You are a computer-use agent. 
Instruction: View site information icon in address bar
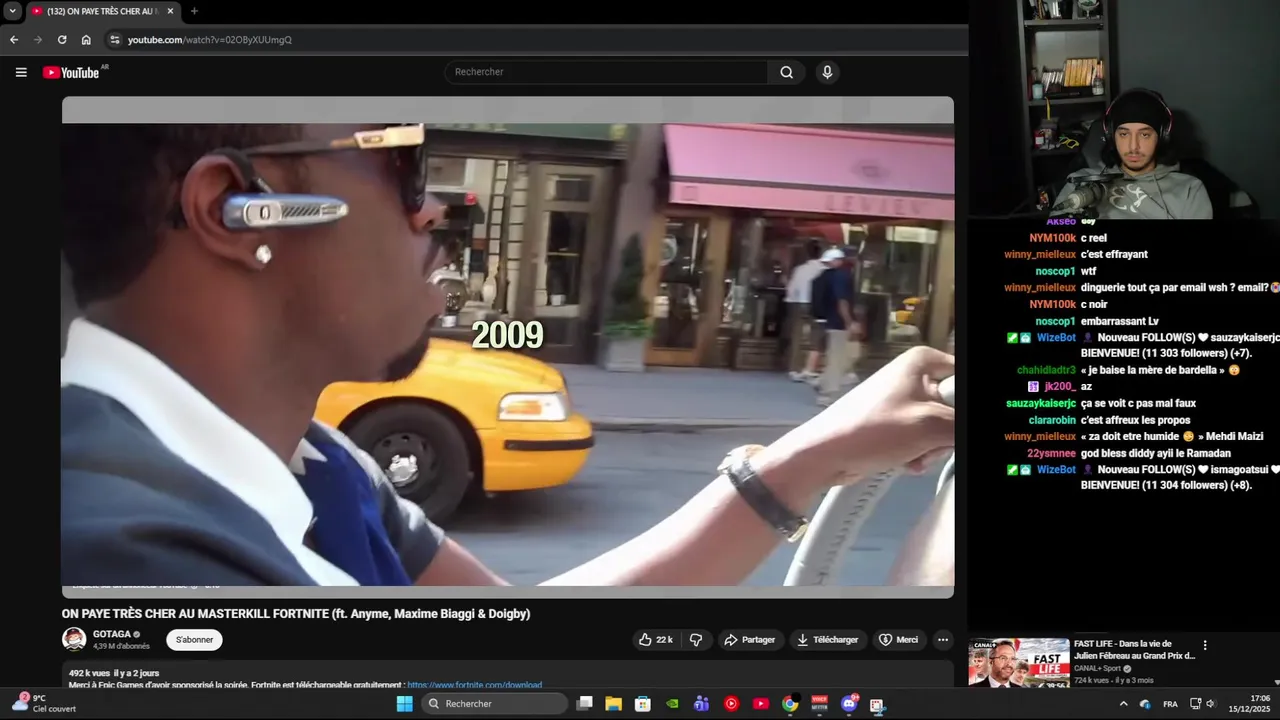click(114, 40)
